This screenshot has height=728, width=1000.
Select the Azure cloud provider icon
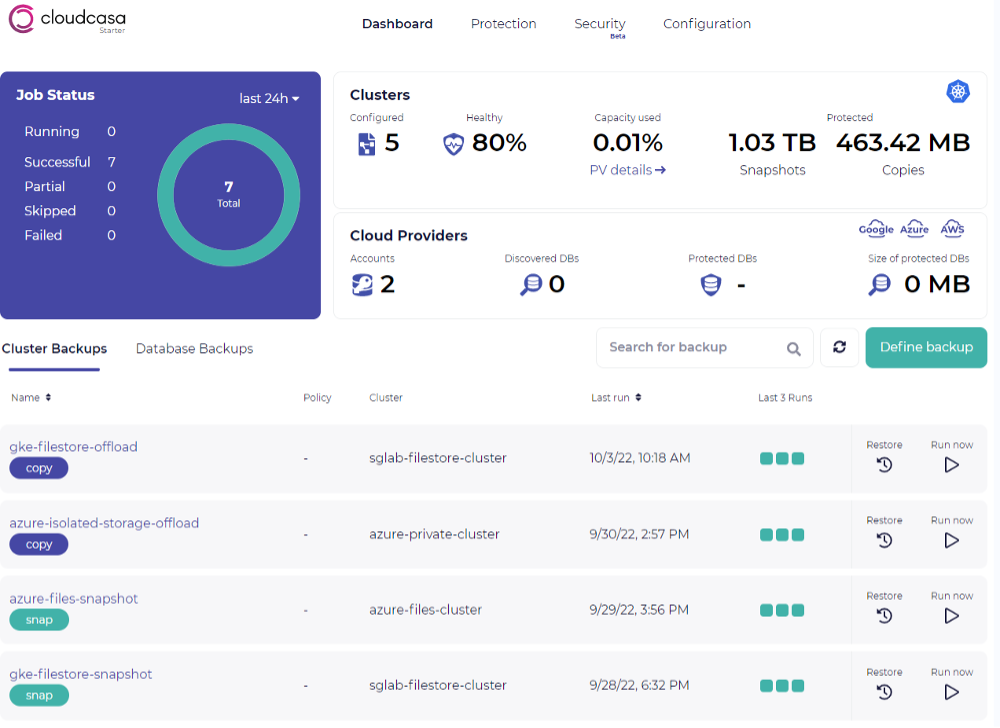click(914, 228)
